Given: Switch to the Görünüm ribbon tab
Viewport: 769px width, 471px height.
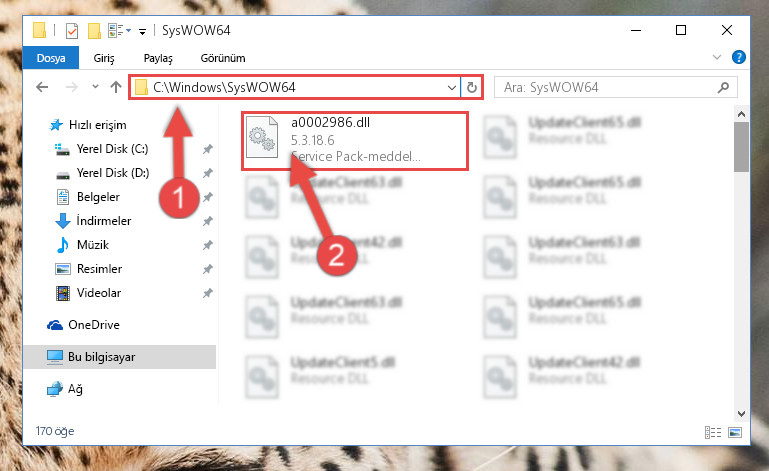Looking at the screenshot, I should (x=223, y=58).
